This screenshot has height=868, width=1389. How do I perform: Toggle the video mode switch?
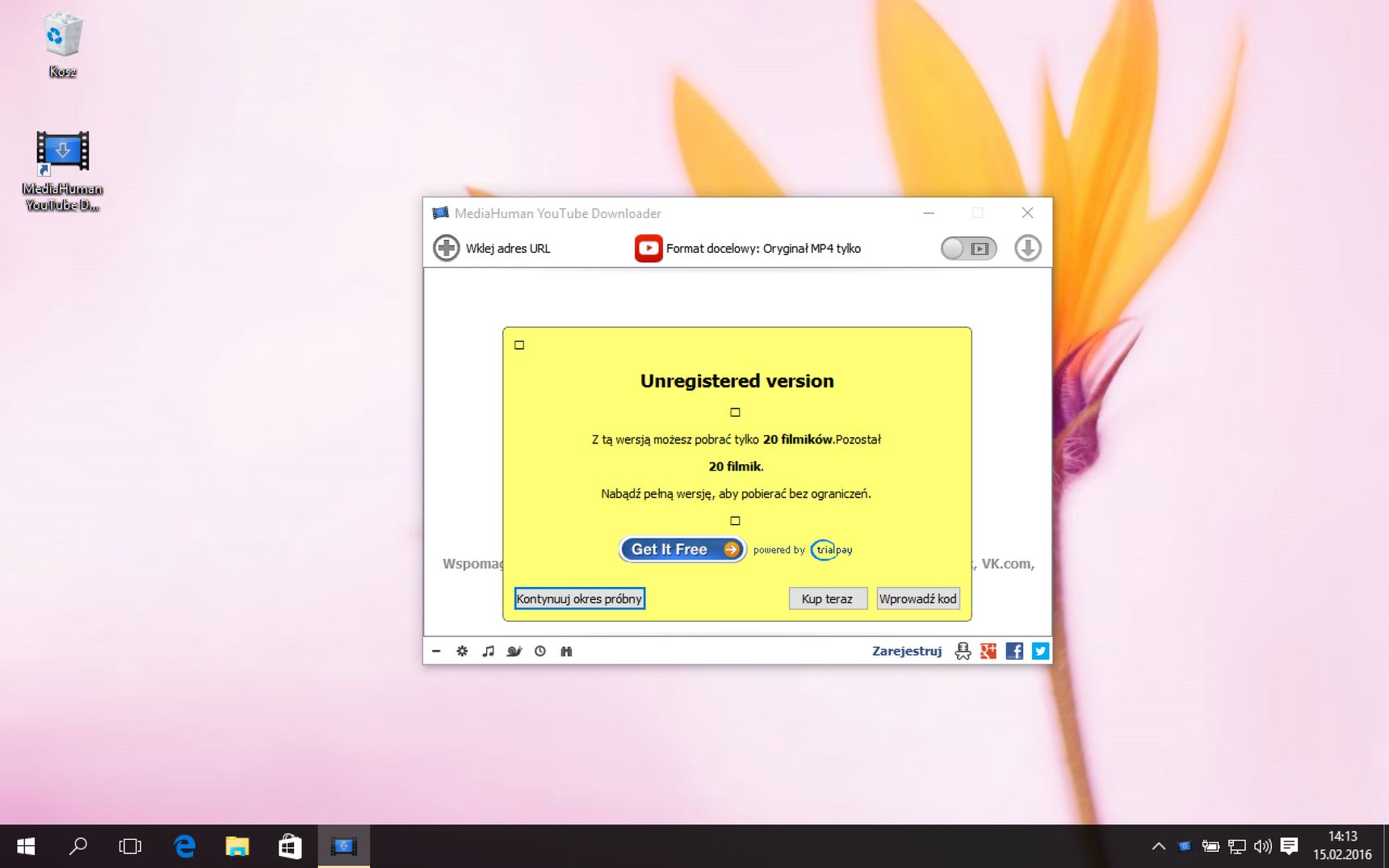coord(968,249)
